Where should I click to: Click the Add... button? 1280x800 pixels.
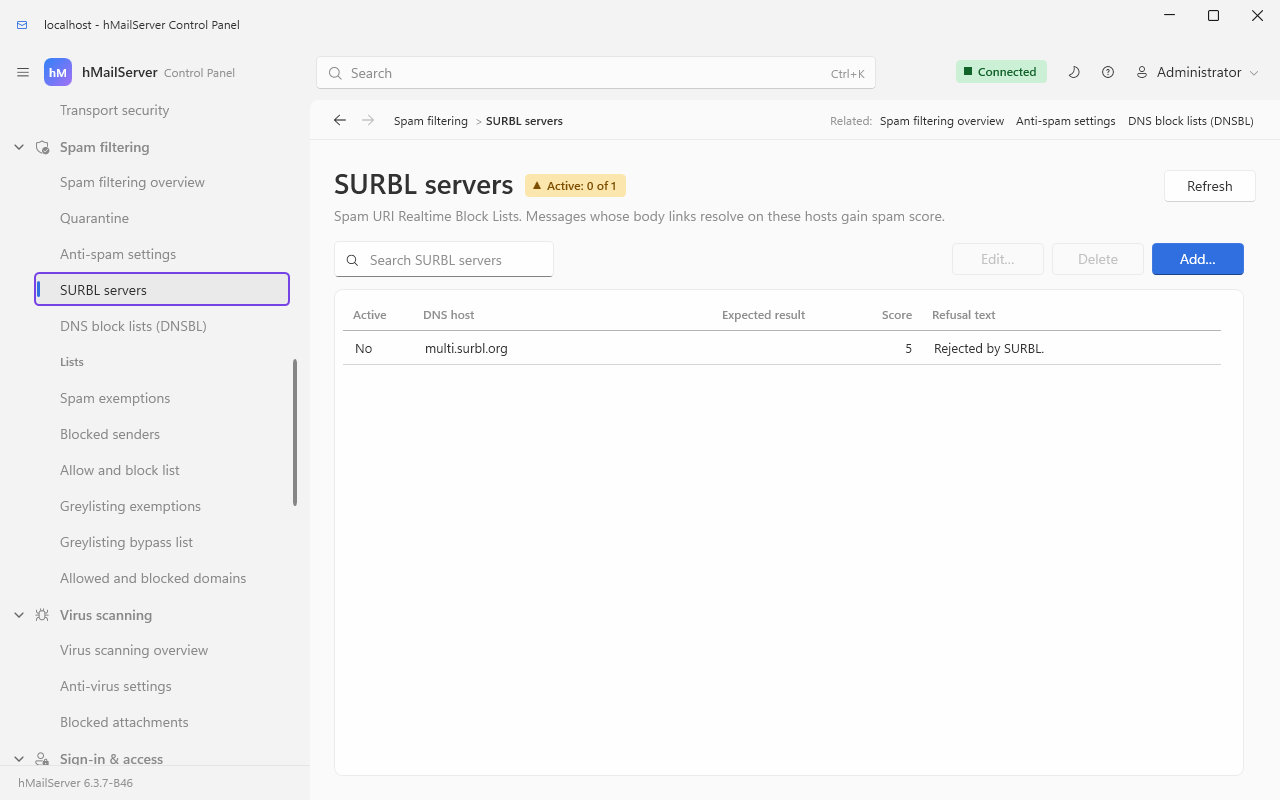click(x=1197, y=259)
